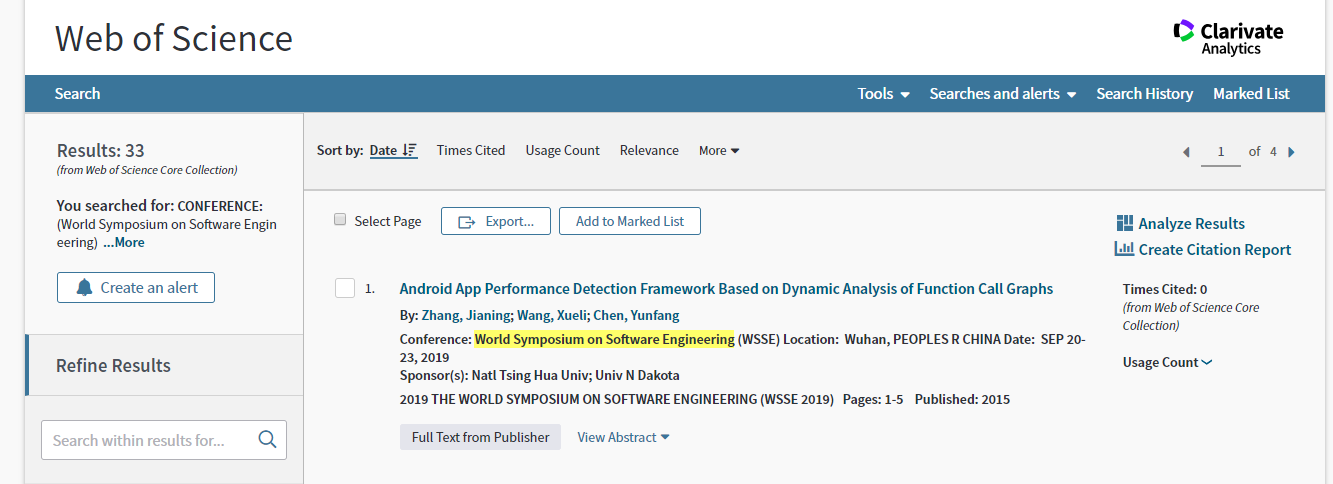Expand the ...More search query link

(123, 242)
